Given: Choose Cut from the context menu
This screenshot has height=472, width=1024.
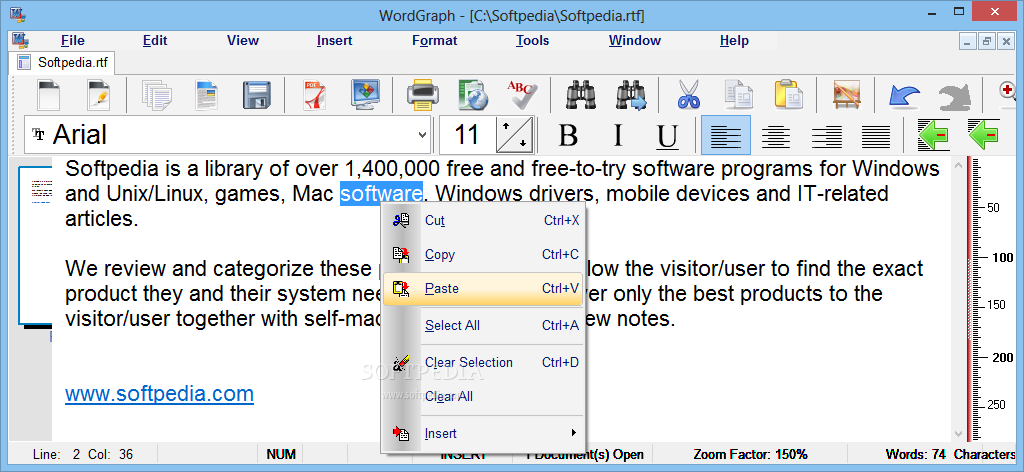Looking at the screenshot, I should coord(483,221).
